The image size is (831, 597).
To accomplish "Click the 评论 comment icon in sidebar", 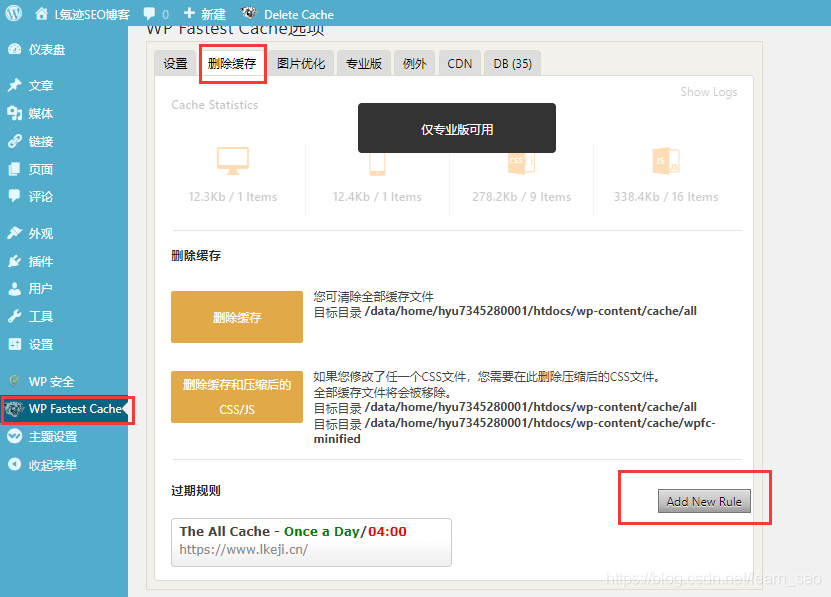I will pos(15,196).
